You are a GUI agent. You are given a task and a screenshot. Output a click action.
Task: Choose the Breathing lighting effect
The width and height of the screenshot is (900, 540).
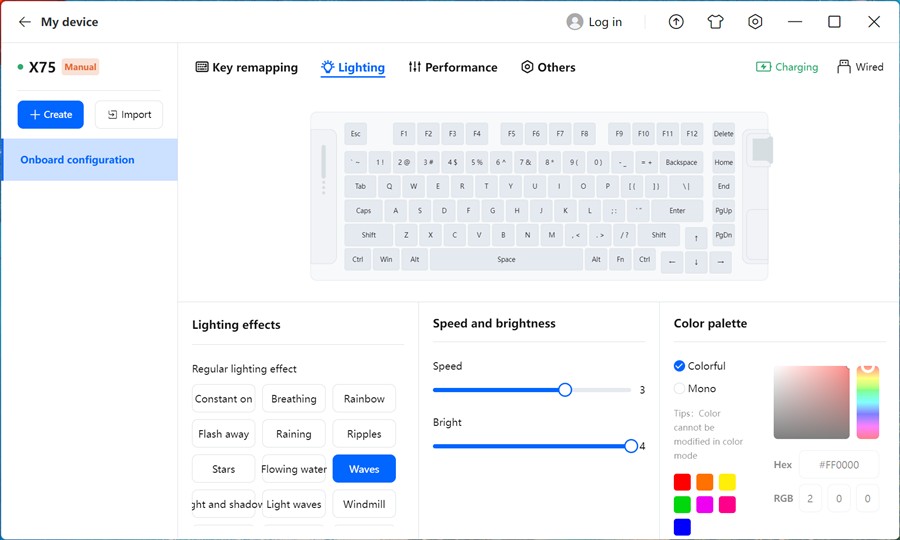[294, 399]
